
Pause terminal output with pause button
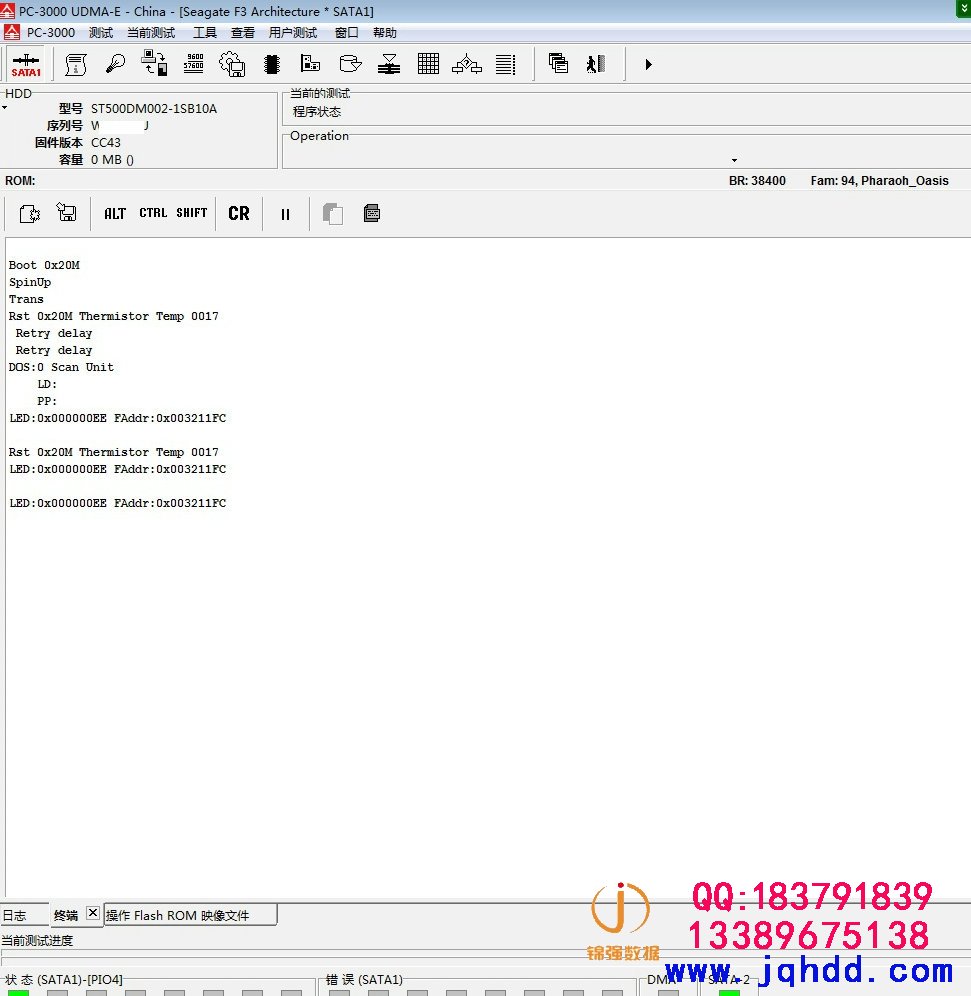285,214
